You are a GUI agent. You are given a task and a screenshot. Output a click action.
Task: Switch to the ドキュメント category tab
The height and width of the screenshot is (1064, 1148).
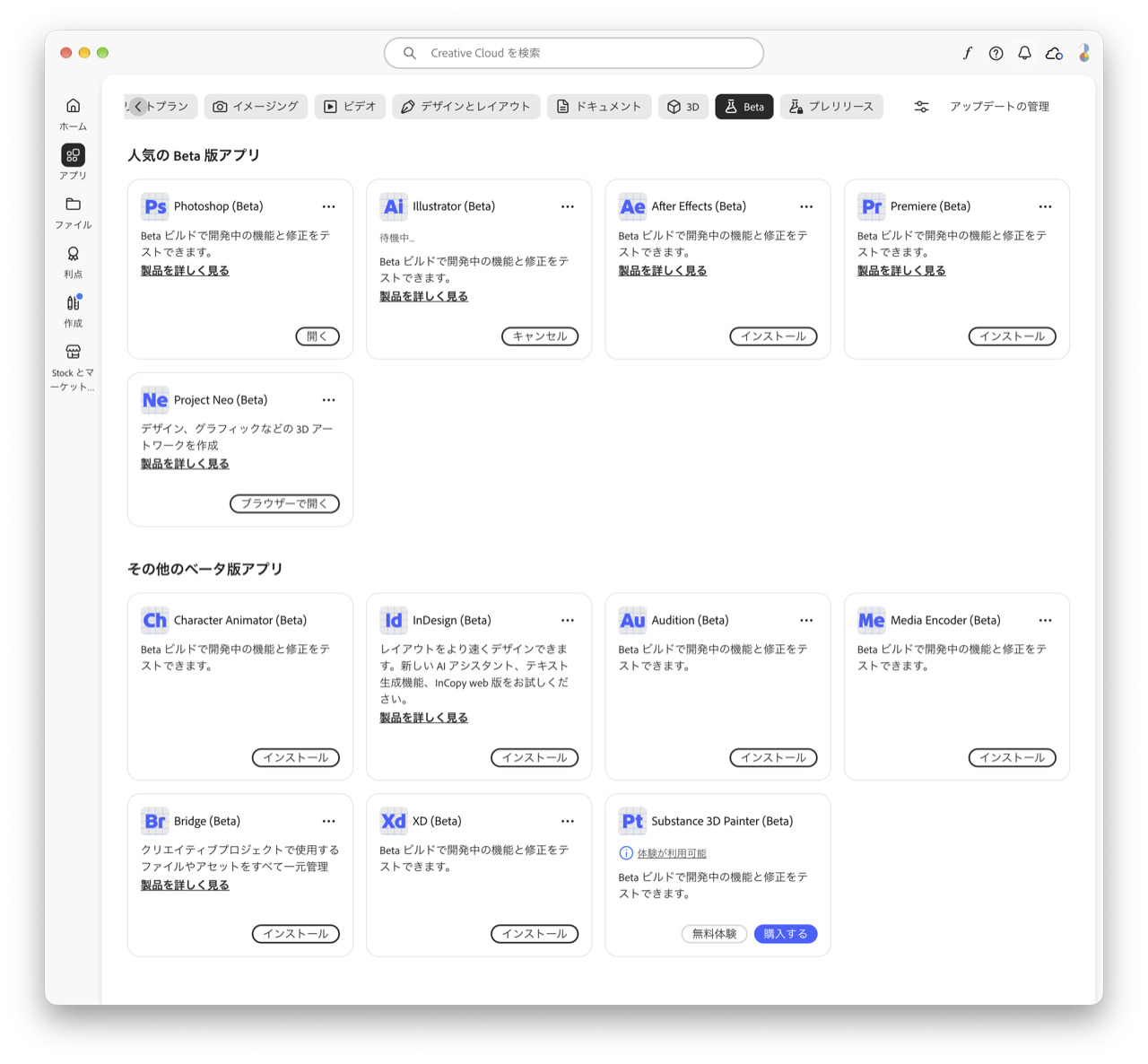599,107
